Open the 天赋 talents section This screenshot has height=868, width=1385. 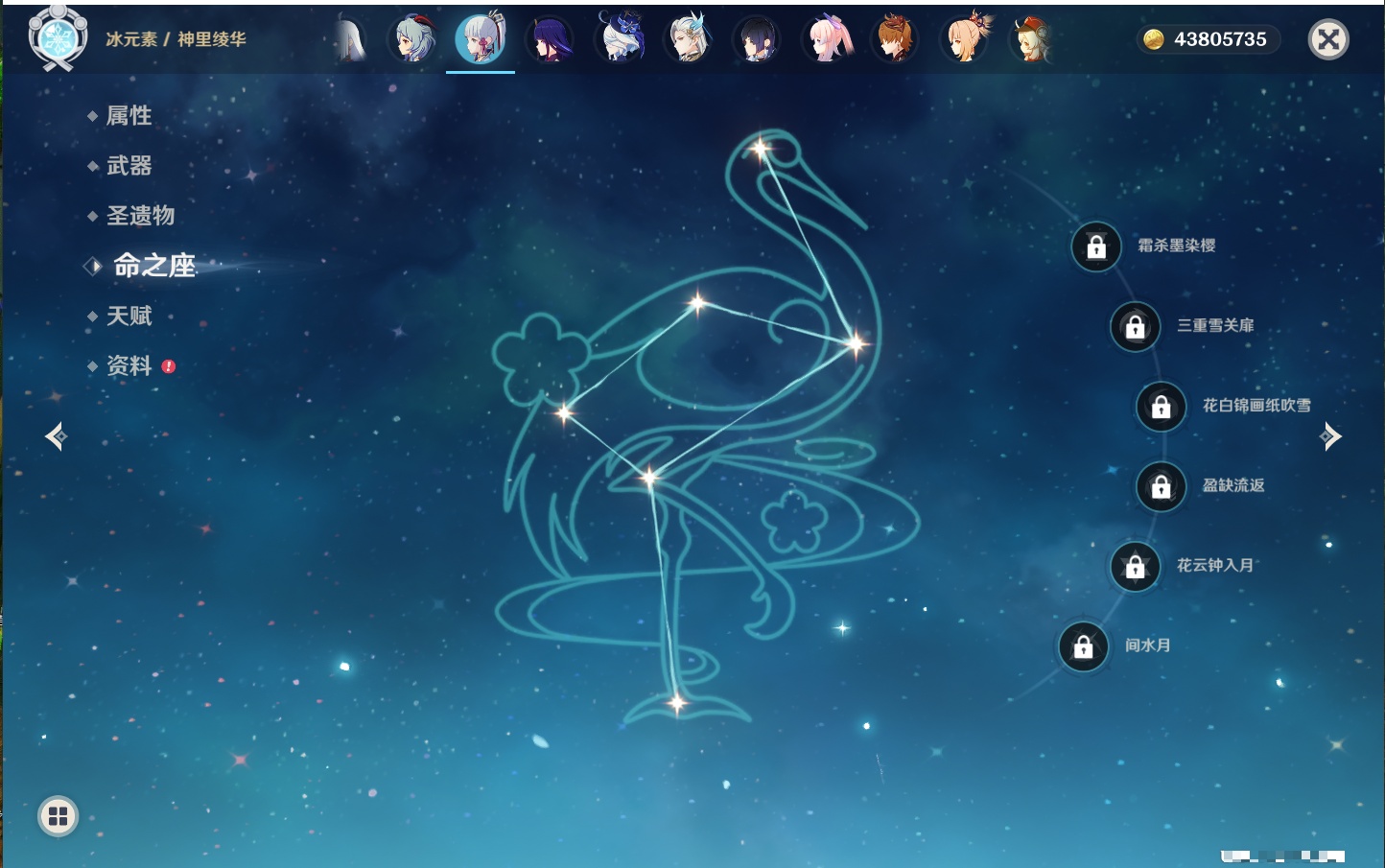129,316
